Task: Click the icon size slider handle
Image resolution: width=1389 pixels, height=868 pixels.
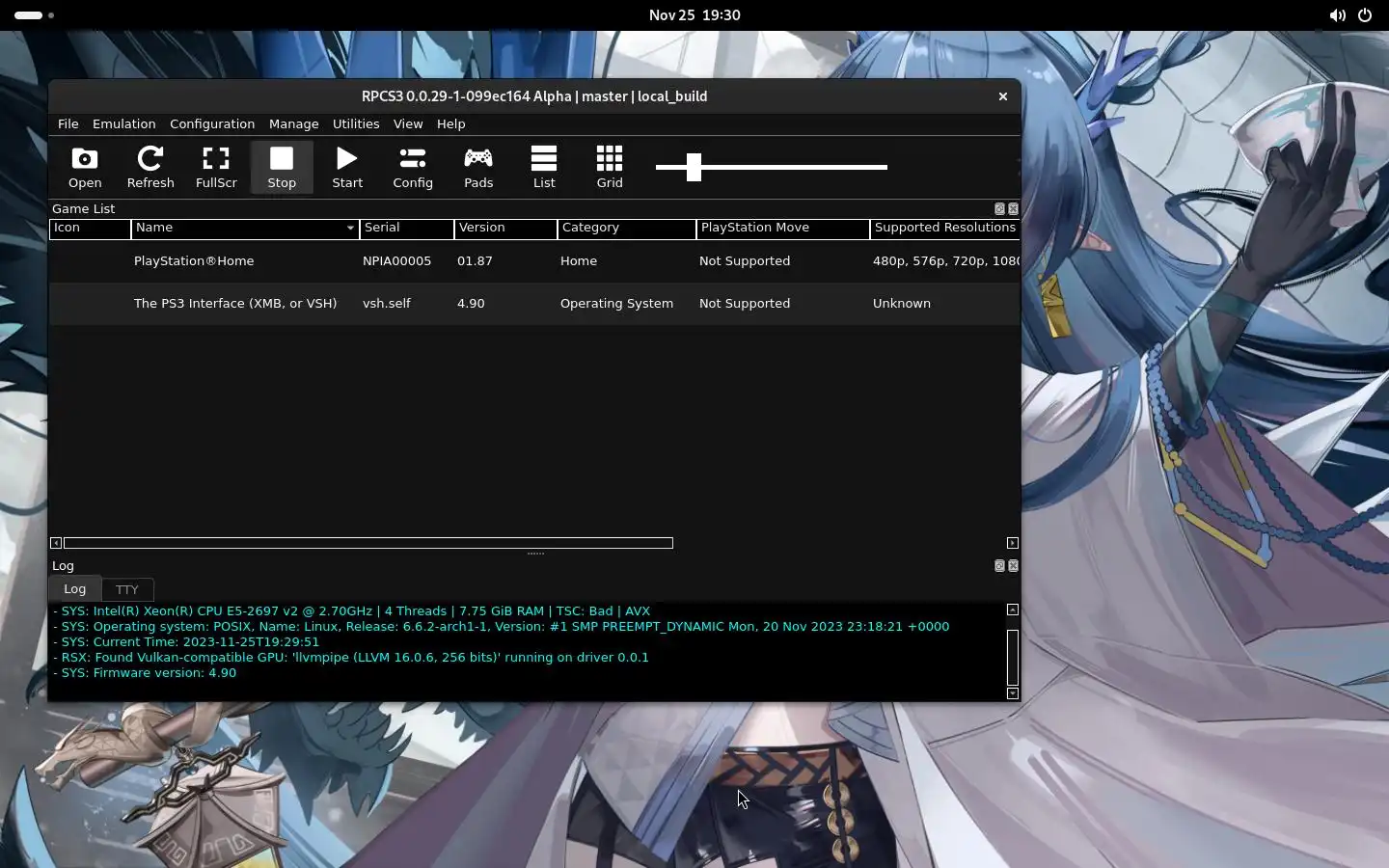Action: (x=694, y=167)
